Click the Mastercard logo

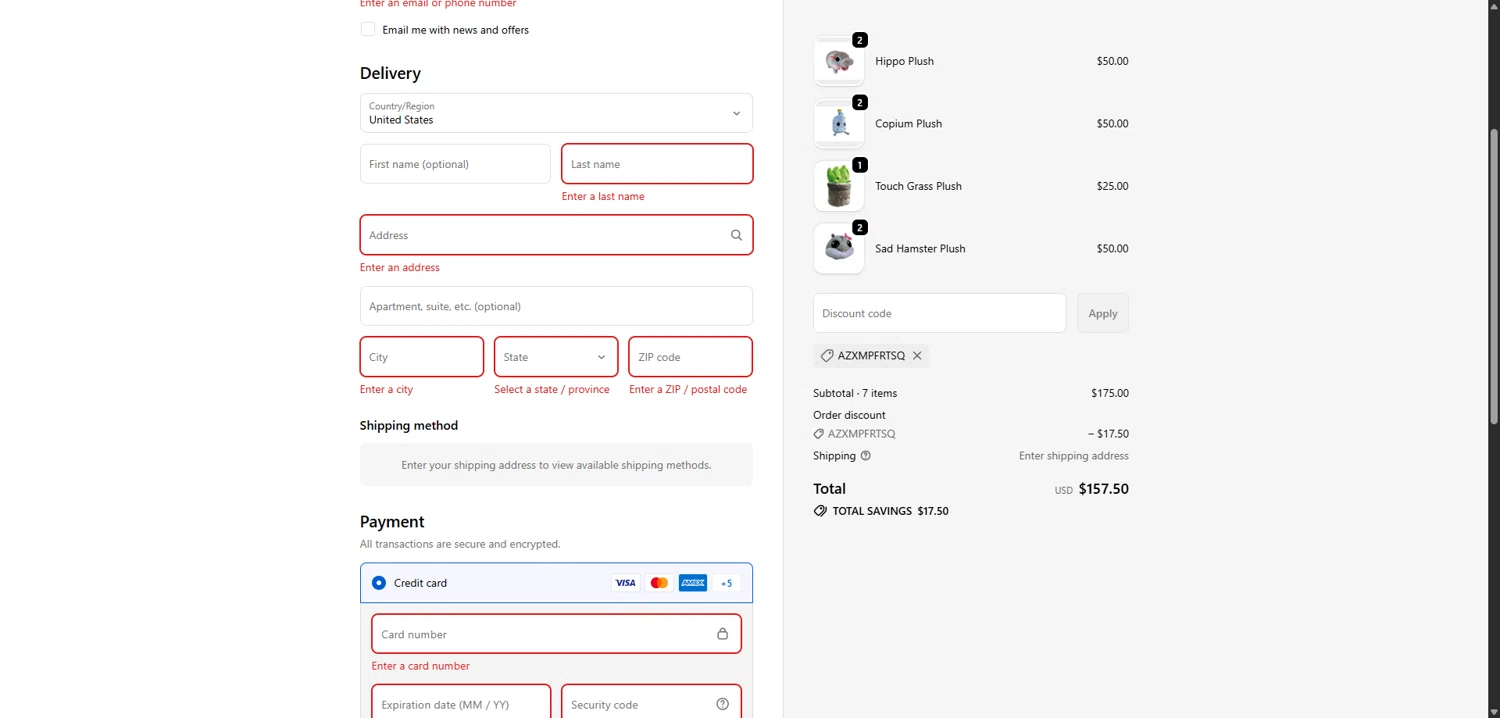(x=659, y=583)
